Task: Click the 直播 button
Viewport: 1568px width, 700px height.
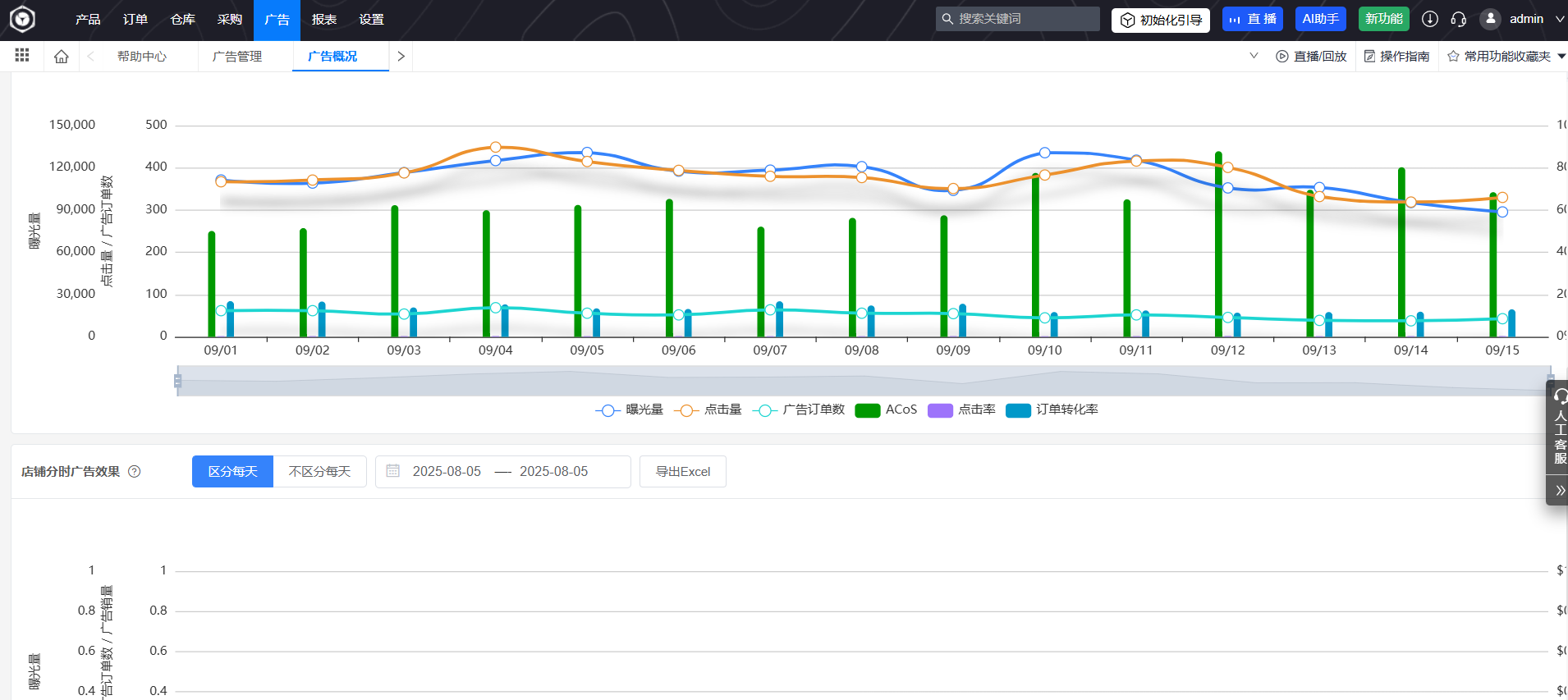Action: coord(1253,19)
